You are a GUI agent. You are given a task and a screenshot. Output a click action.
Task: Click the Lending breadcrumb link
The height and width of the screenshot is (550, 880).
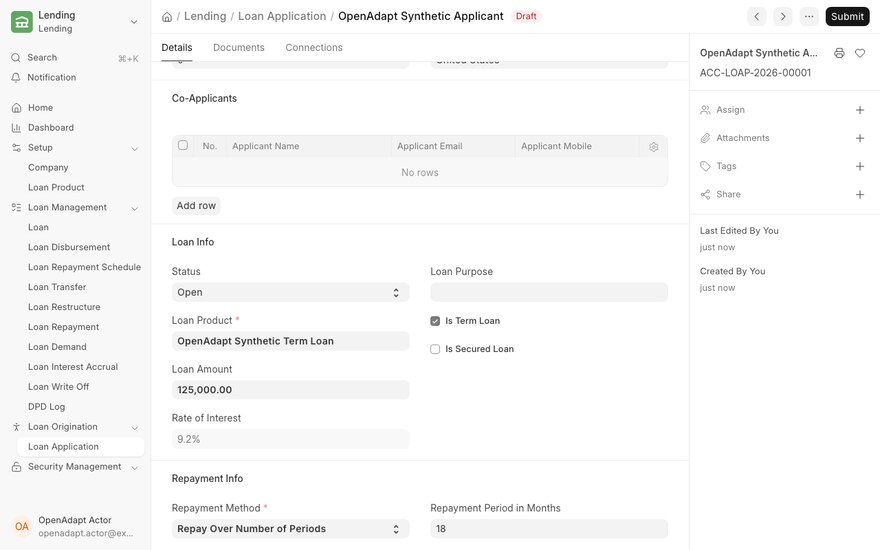pyautogui.click(x=205, y=16)
